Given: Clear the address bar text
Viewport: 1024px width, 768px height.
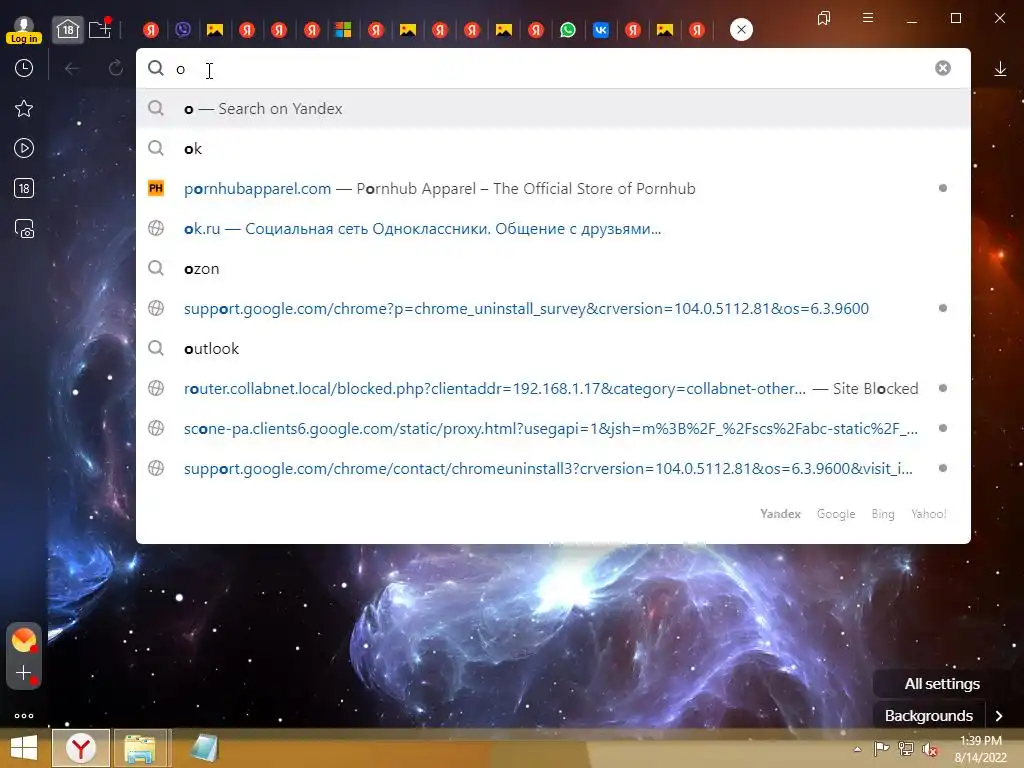Looking at the screenshot, I should 942,68.
